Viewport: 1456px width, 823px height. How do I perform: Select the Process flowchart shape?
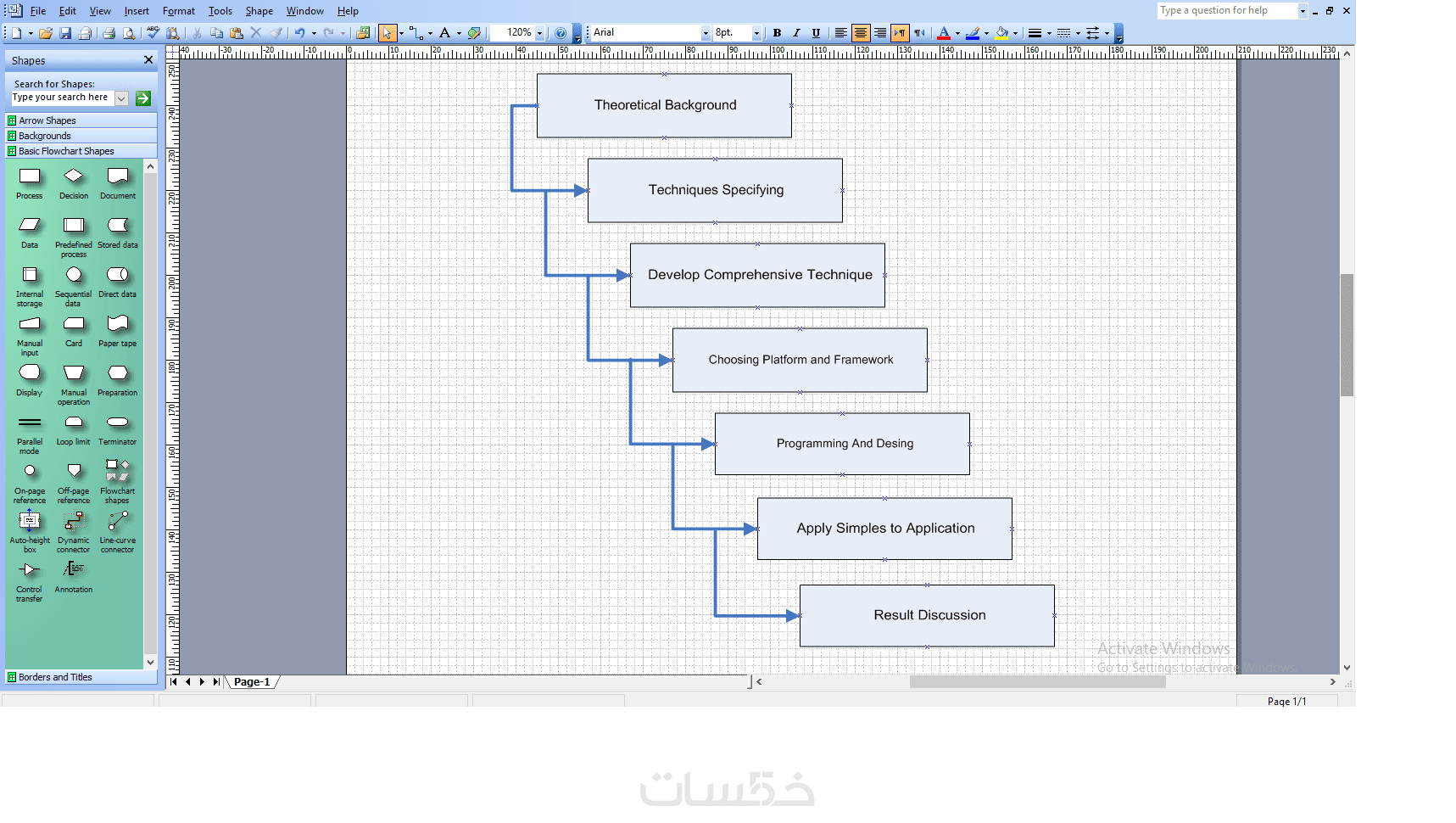pyautogui.click(x=30, y=176)
